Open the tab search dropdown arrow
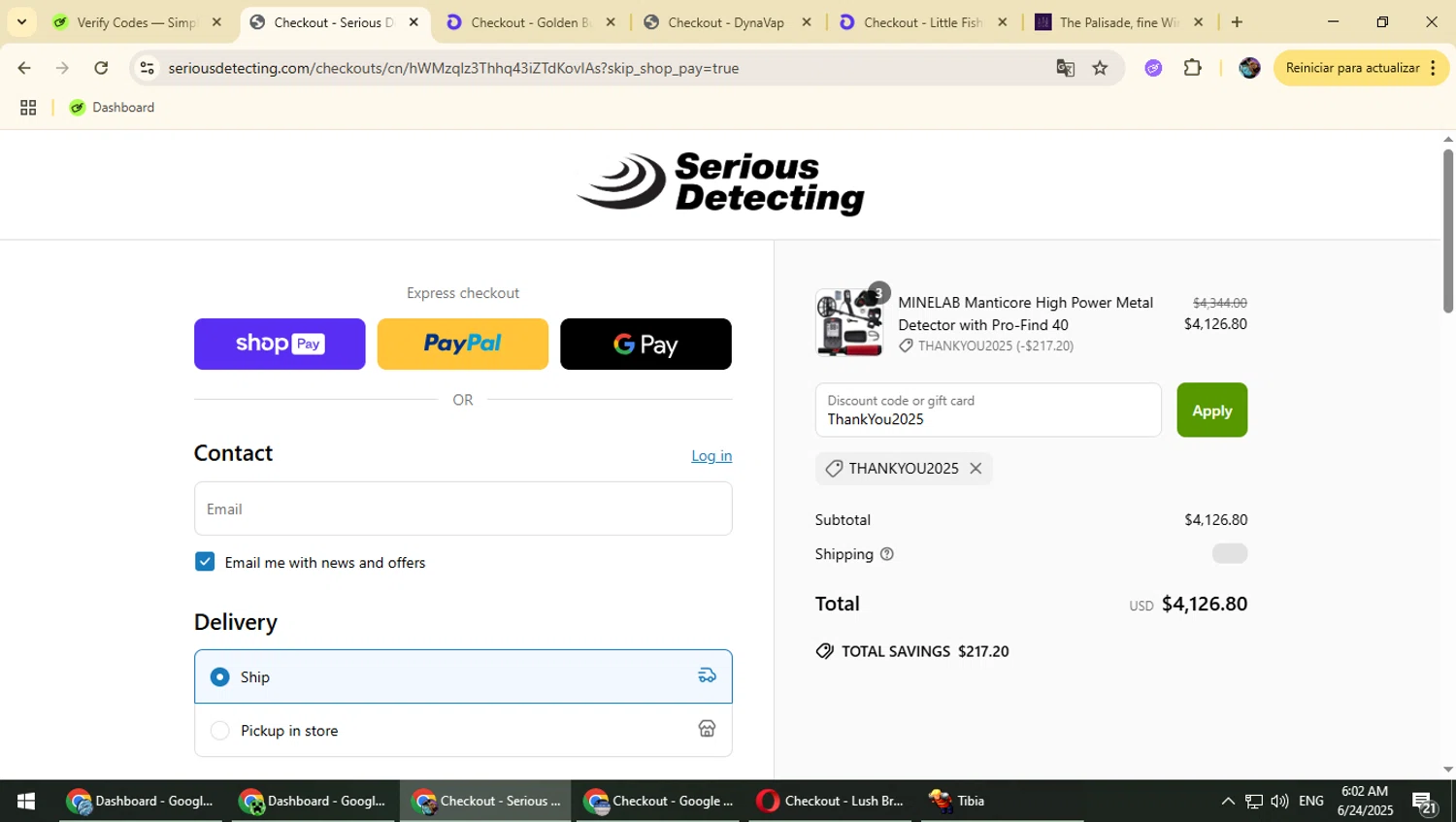1456x822 pixels. click(x=21, y=22)
